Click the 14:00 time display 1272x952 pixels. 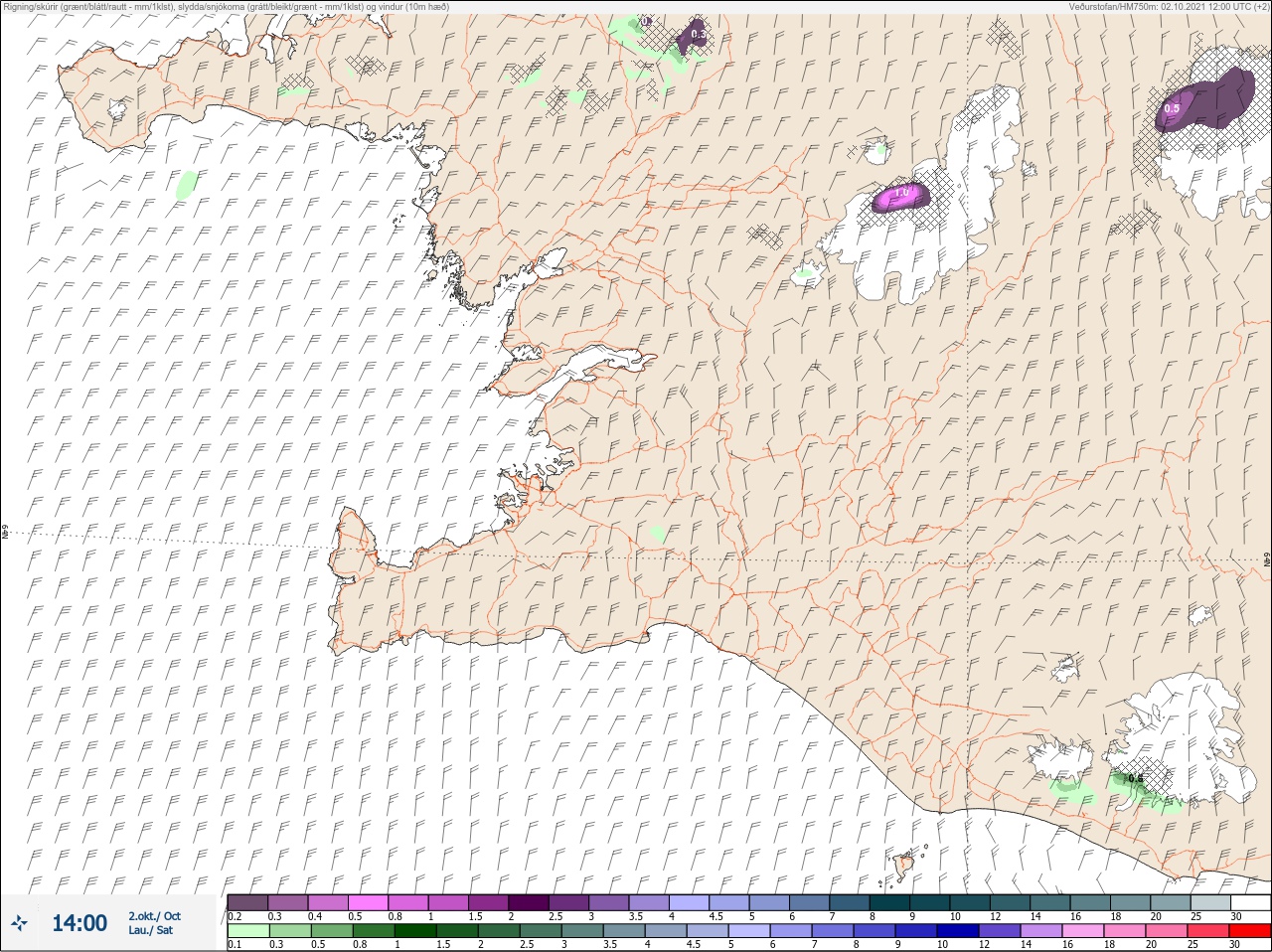click(79, 923)
